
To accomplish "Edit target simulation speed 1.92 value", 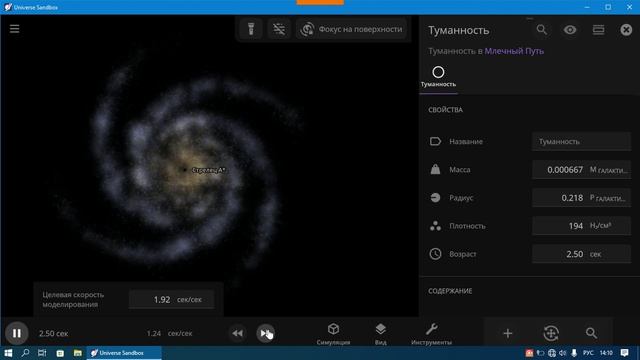I will (x=162, y=300).
